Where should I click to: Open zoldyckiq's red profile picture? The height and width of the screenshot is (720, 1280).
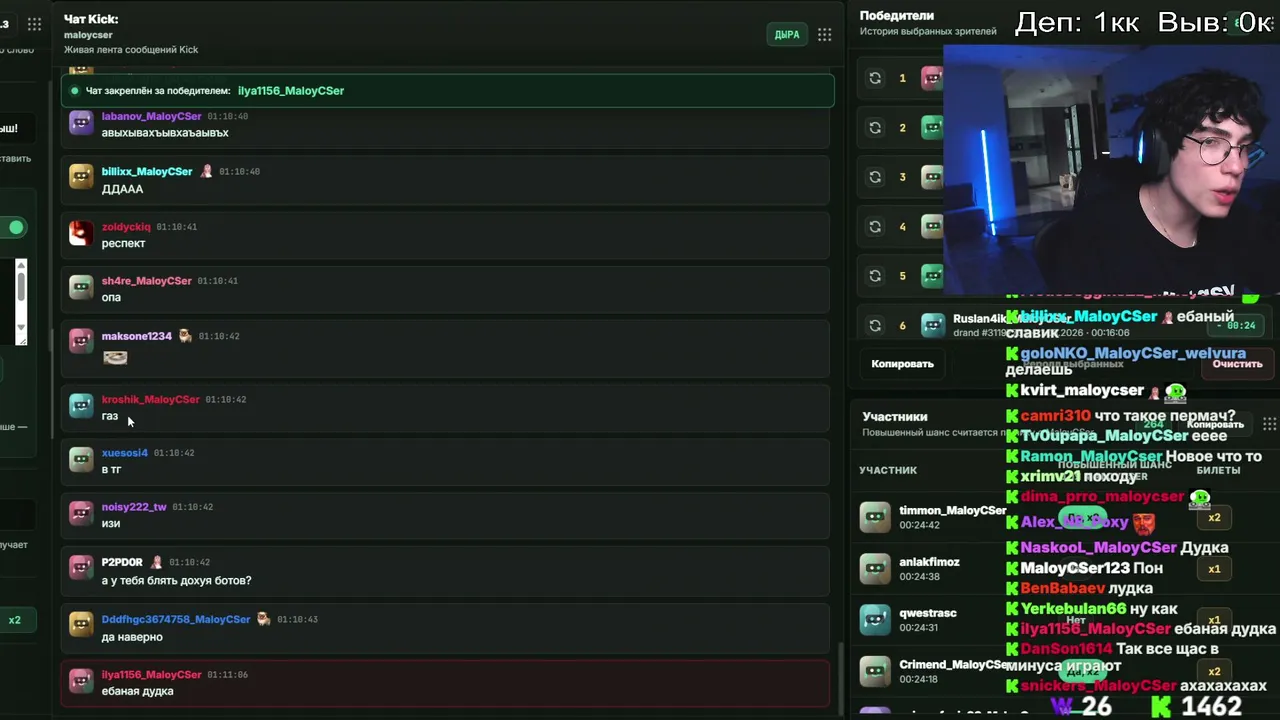coord(81,234)
